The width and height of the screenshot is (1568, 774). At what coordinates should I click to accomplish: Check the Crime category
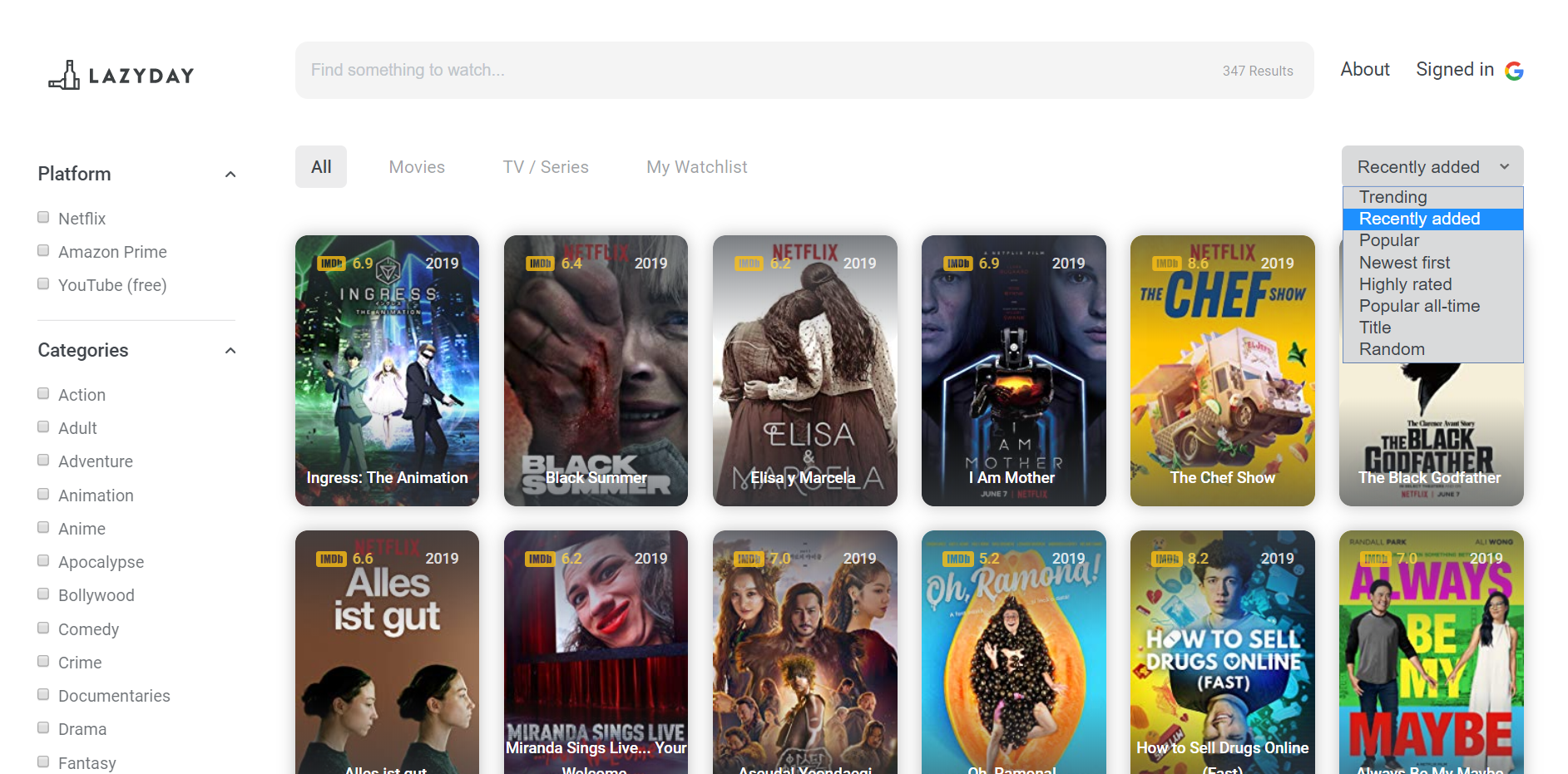tap(43, 661)
